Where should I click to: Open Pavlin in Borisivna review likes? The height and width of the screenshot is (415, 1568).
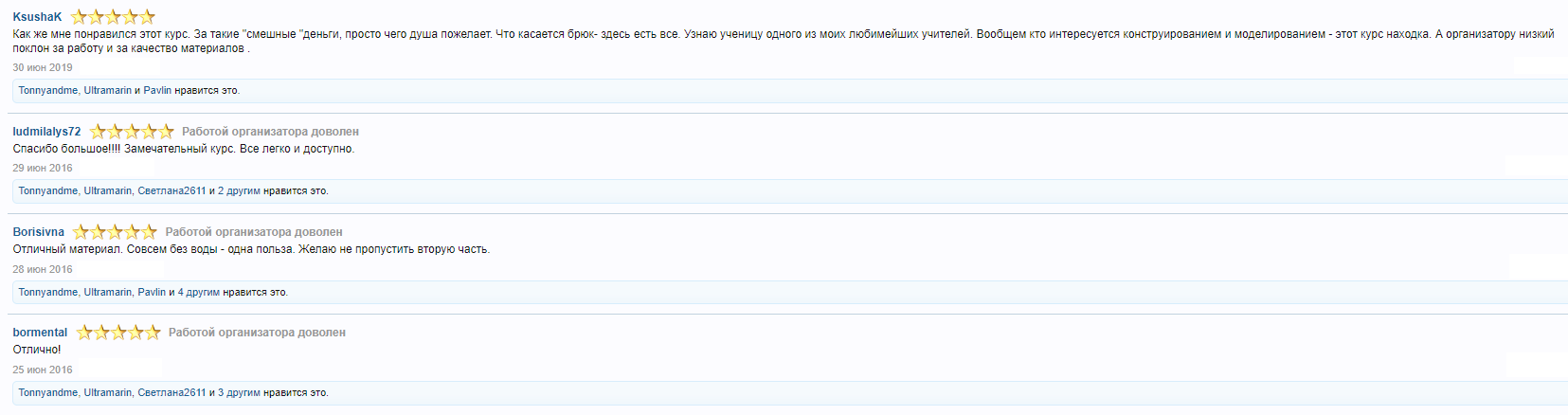[x=152, y=293]
